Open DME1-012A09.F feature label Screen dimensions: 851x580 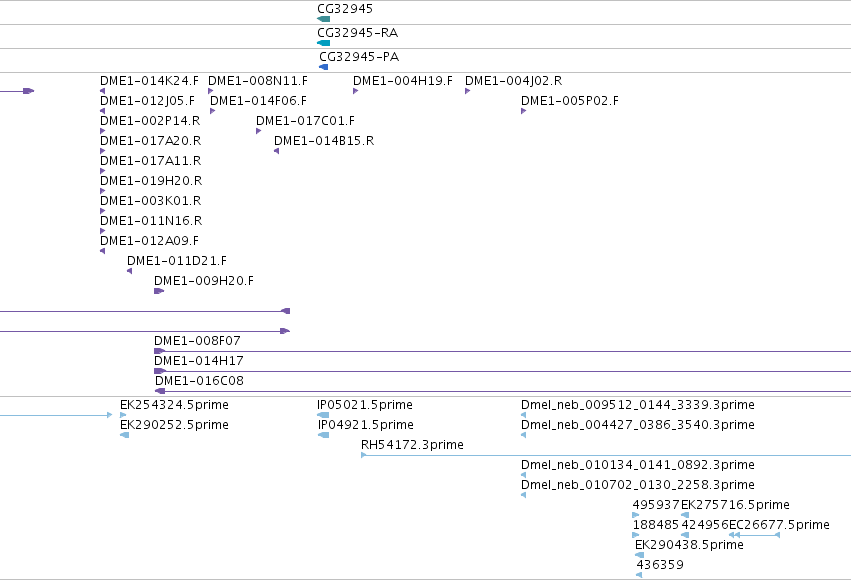click(x=149, y=241)
